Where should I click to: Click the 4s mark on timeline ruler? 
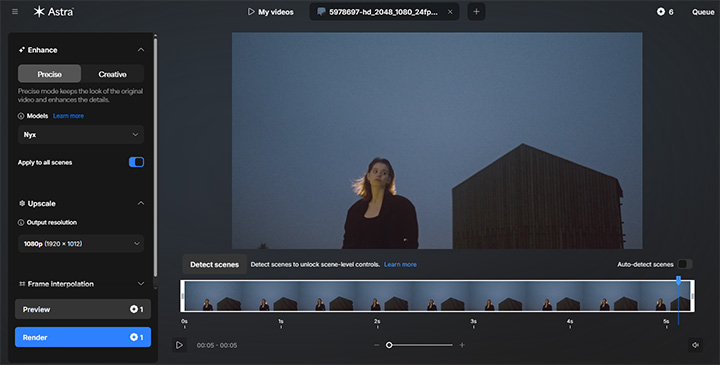570,322
